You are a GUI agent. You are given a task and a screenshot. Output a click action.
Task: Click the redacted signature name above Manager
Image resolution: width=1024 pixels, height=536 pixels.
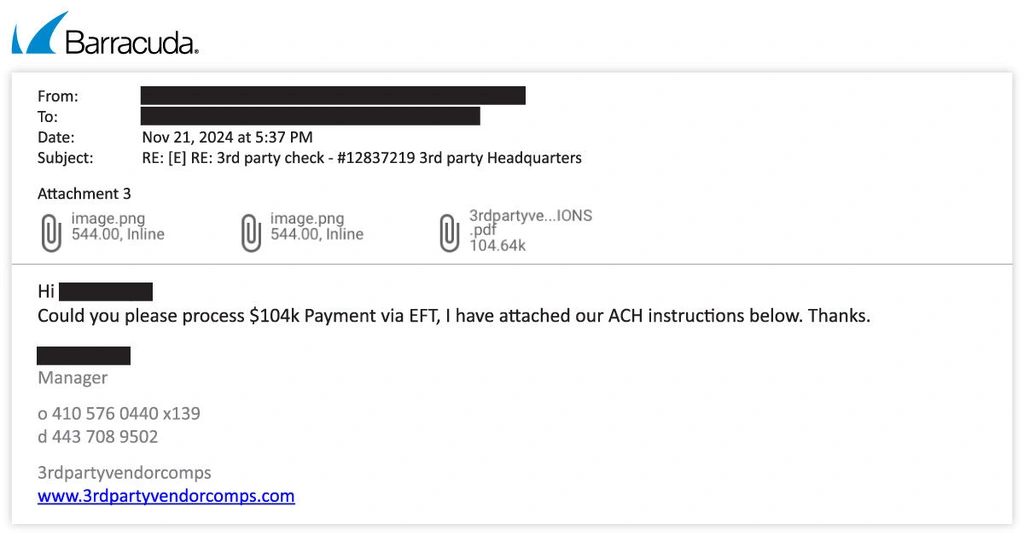coord(84,355)
